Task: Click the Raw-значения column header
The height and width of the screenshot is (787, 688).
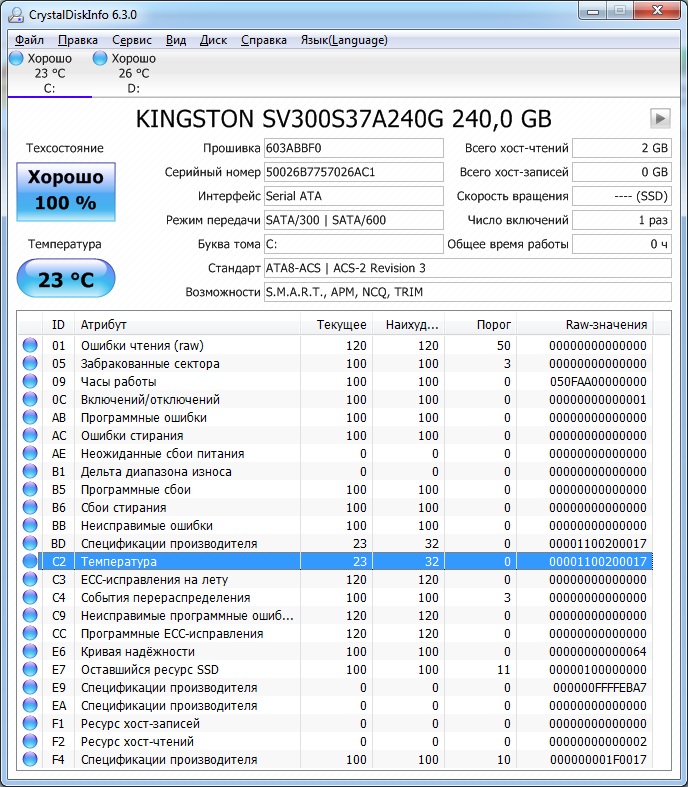Action: point(585,325)
